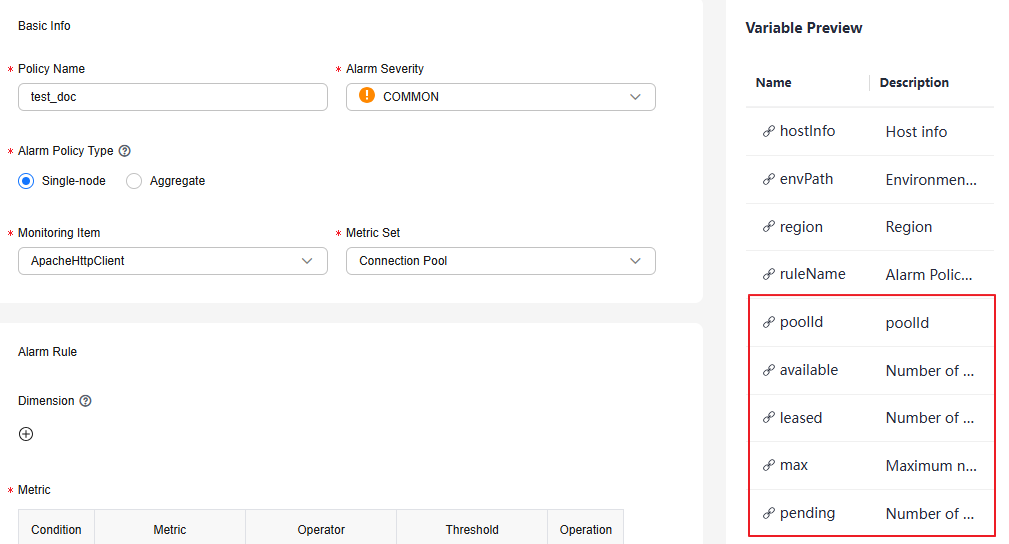Screen dimensions: 1009x544
Task: Click the link icon next to envPath
Action: coord(768,179)
